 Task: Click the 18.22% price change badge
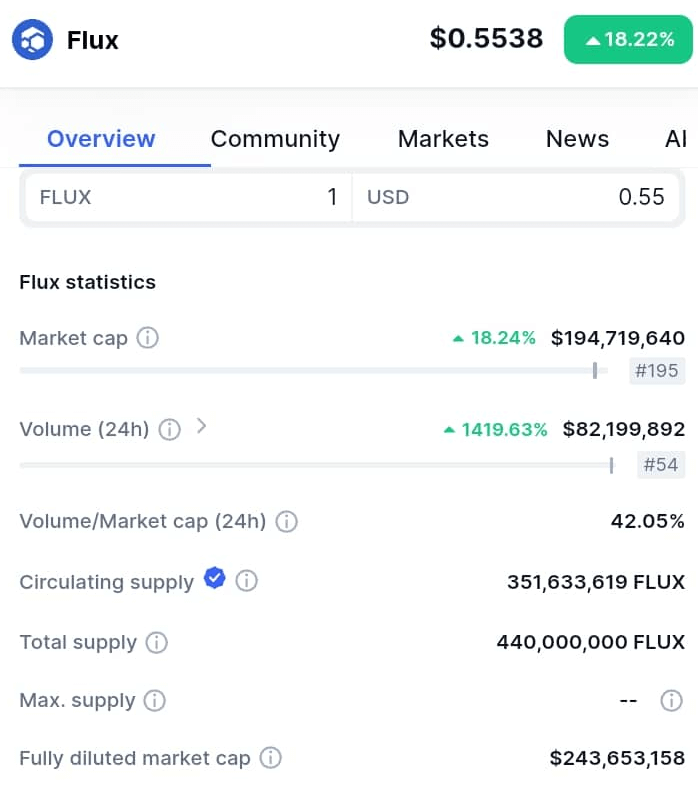coord(629,39)
